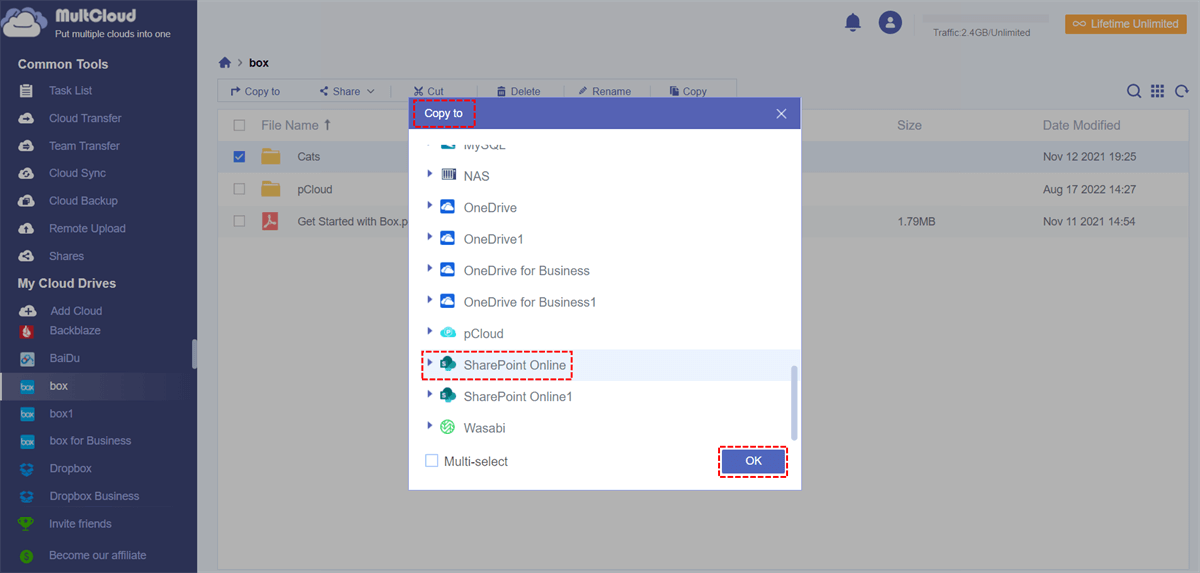Open Shares in sidebar
The width and height of the screenshot is (1200, 573).
(66, 256)
